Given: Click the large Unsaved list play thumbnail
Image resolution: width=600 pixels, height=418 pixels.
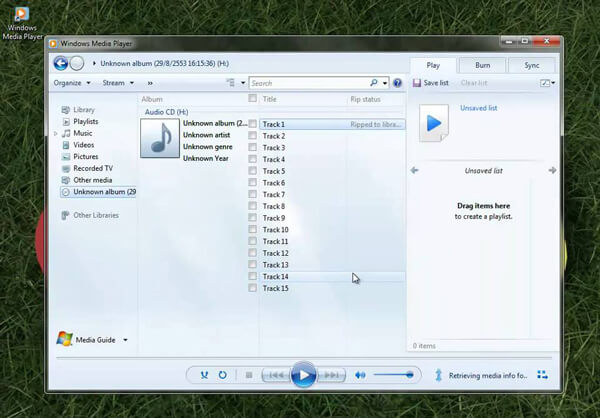Looking at the screenshot, I should pos(434,123).
